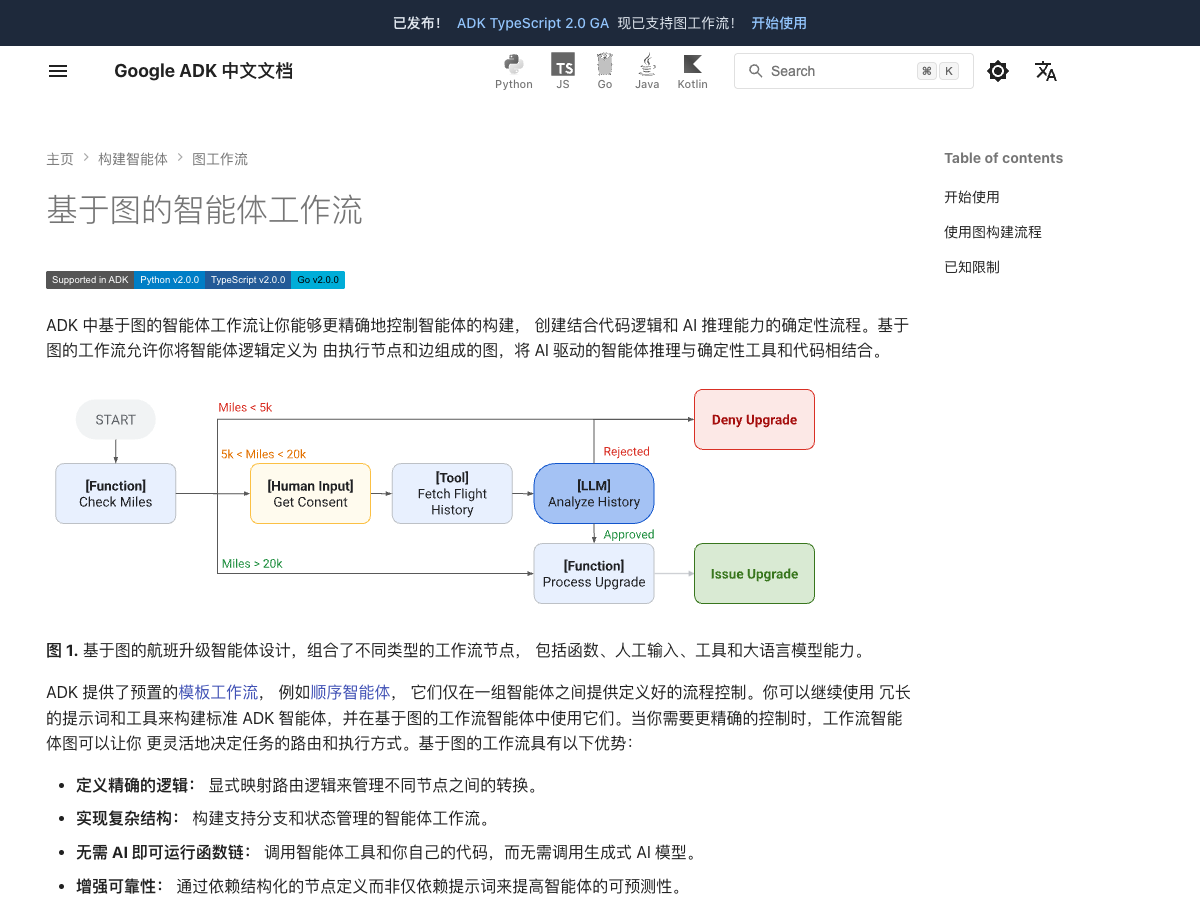
Task: Open the 模板工作流 link
Action: (218, 692)
